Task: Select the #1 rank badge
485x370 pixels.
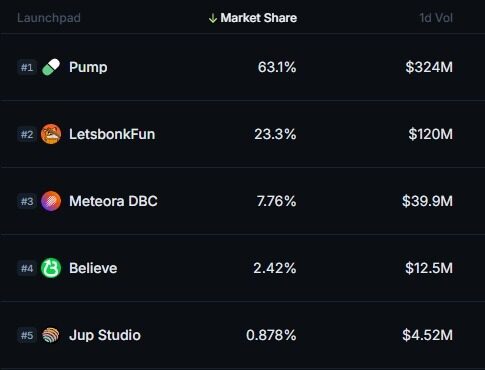Action: [27, 67]
